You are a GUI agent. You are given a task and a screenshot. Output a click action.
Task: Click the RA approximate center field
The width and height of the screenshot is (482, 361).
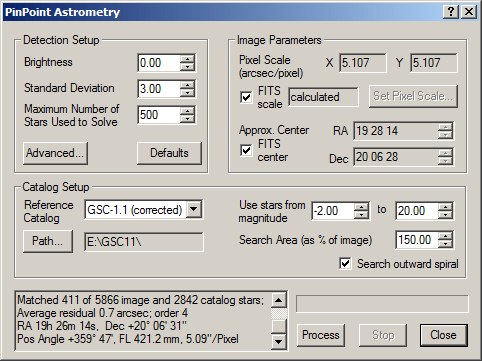396,131
